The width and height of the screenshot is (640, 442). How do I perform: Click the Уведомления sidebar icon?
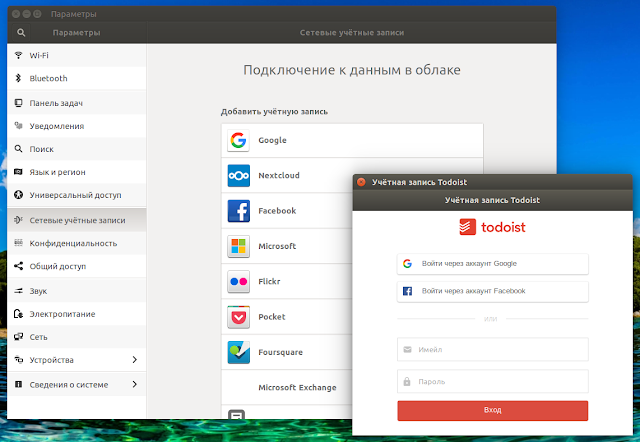18,126
